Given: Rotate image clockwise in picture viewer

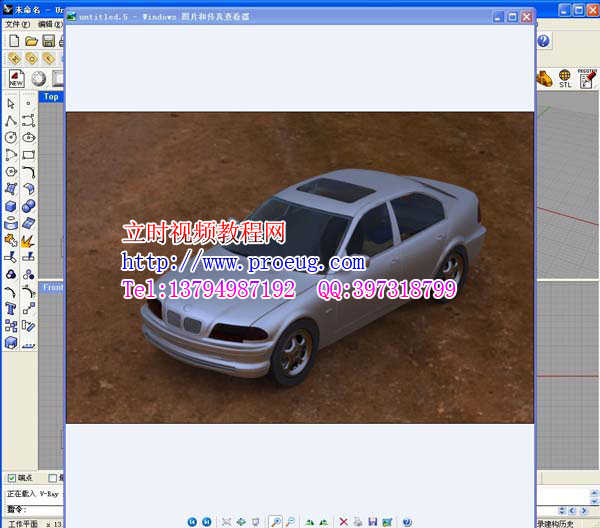Looking at the screenshot, I should pos(310,522).
